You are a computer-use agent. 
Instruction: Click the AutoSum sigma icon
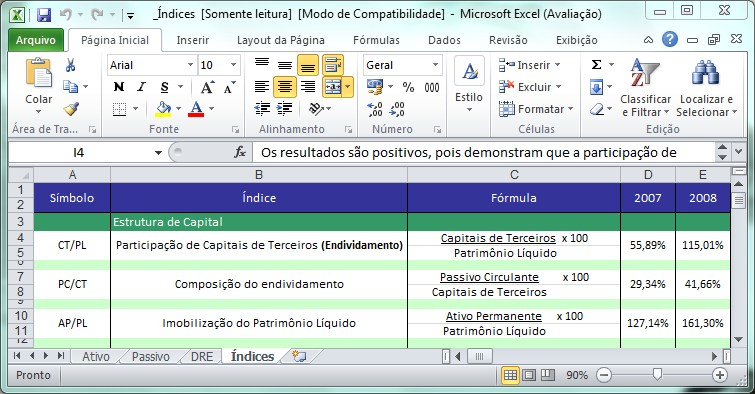596,65
